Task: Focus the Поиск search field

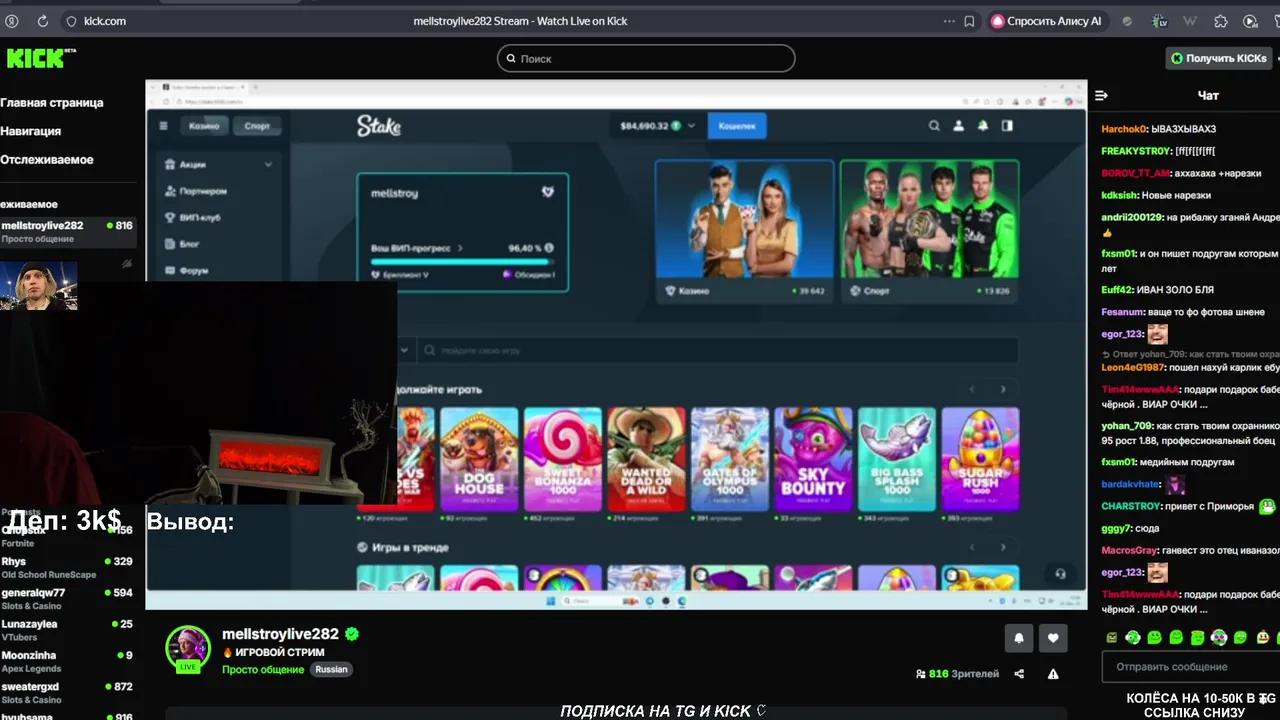Action: tap(646, 58)
